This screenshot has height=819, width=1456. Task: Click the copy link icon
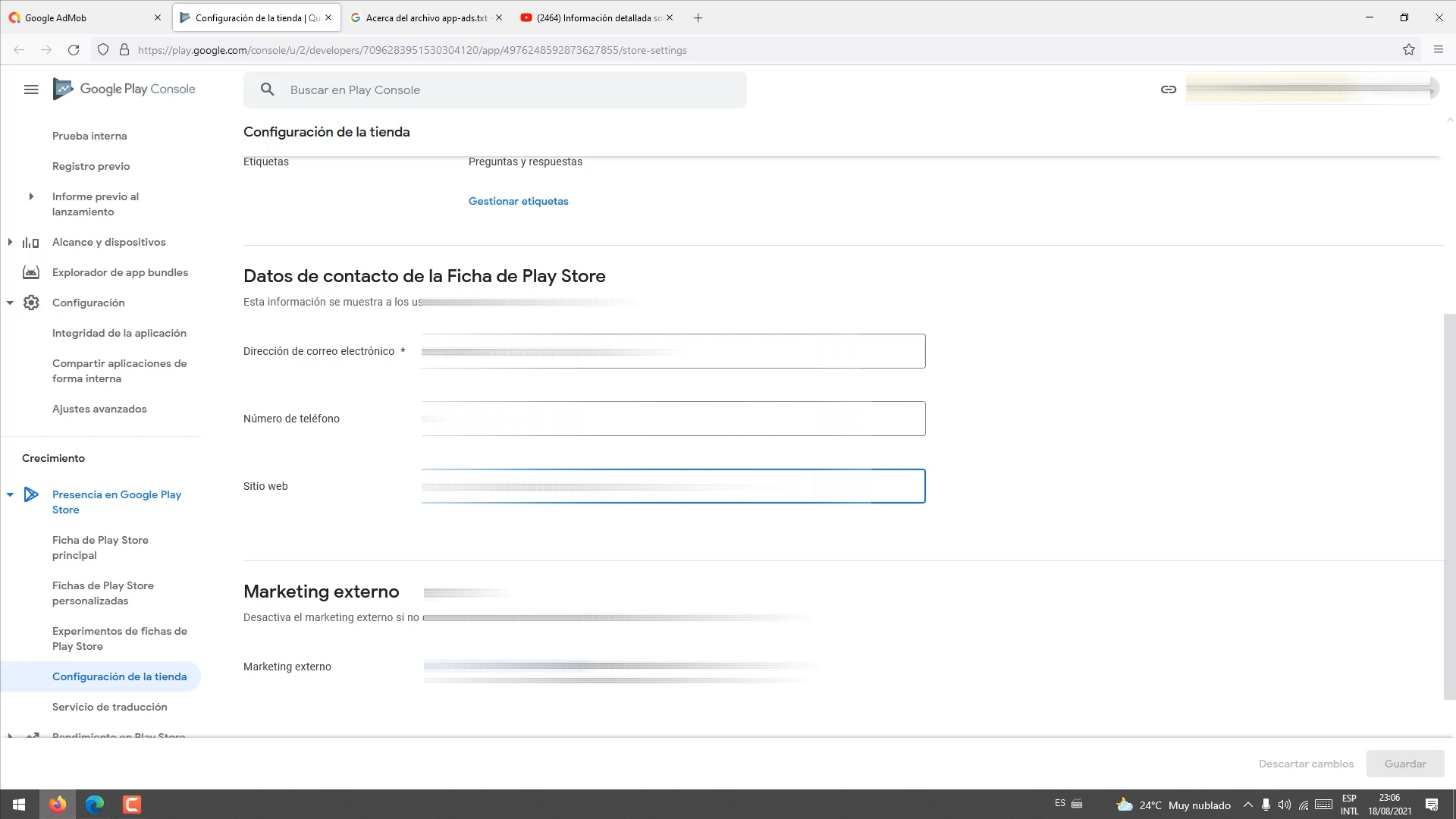pos(1168,89)
